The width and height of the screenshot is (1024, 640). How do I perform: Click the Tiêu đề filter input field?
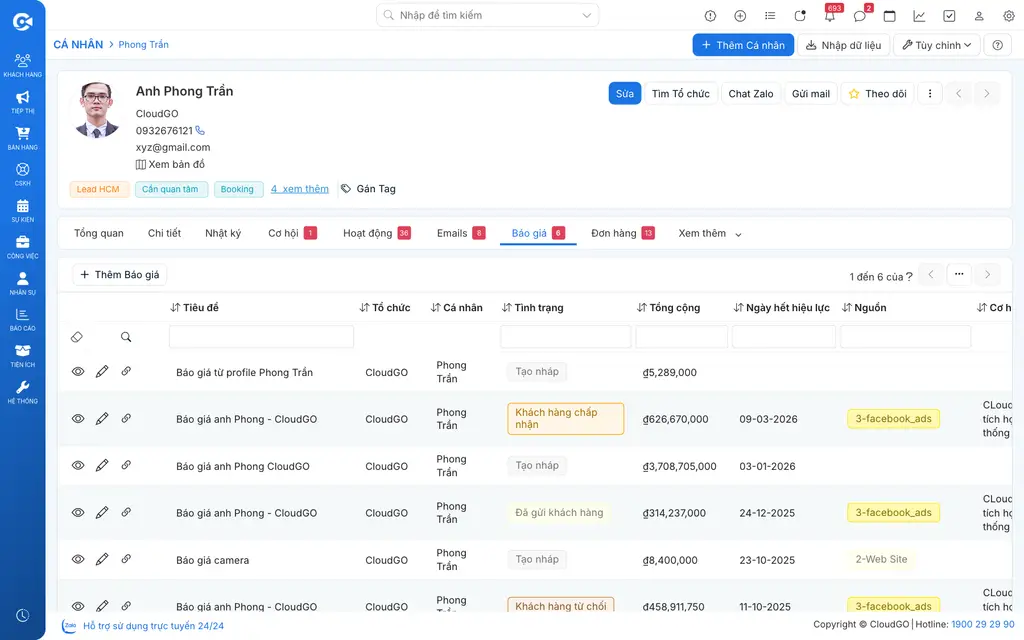click(261, 337)
